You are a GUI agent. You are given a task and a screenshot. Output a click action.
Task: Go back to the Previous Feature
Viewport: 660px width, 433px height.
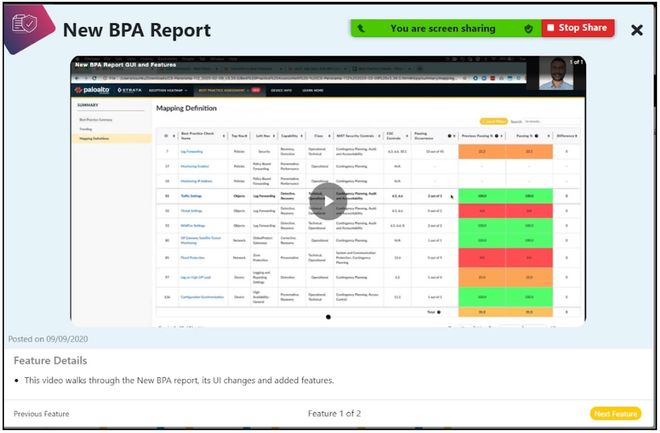(41, 414)
